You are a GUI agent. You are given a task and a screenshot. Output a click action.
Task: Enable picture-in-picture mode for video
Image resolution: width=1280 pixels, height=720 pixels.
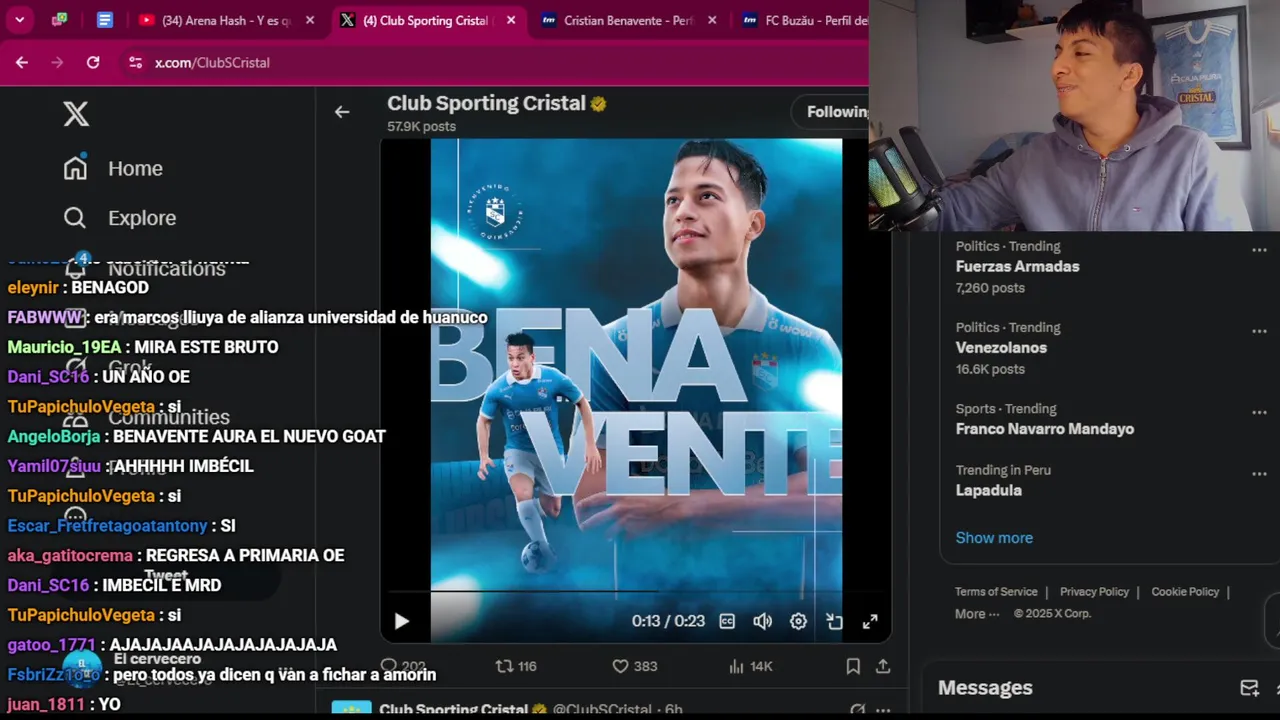click(x=834, y=621)
